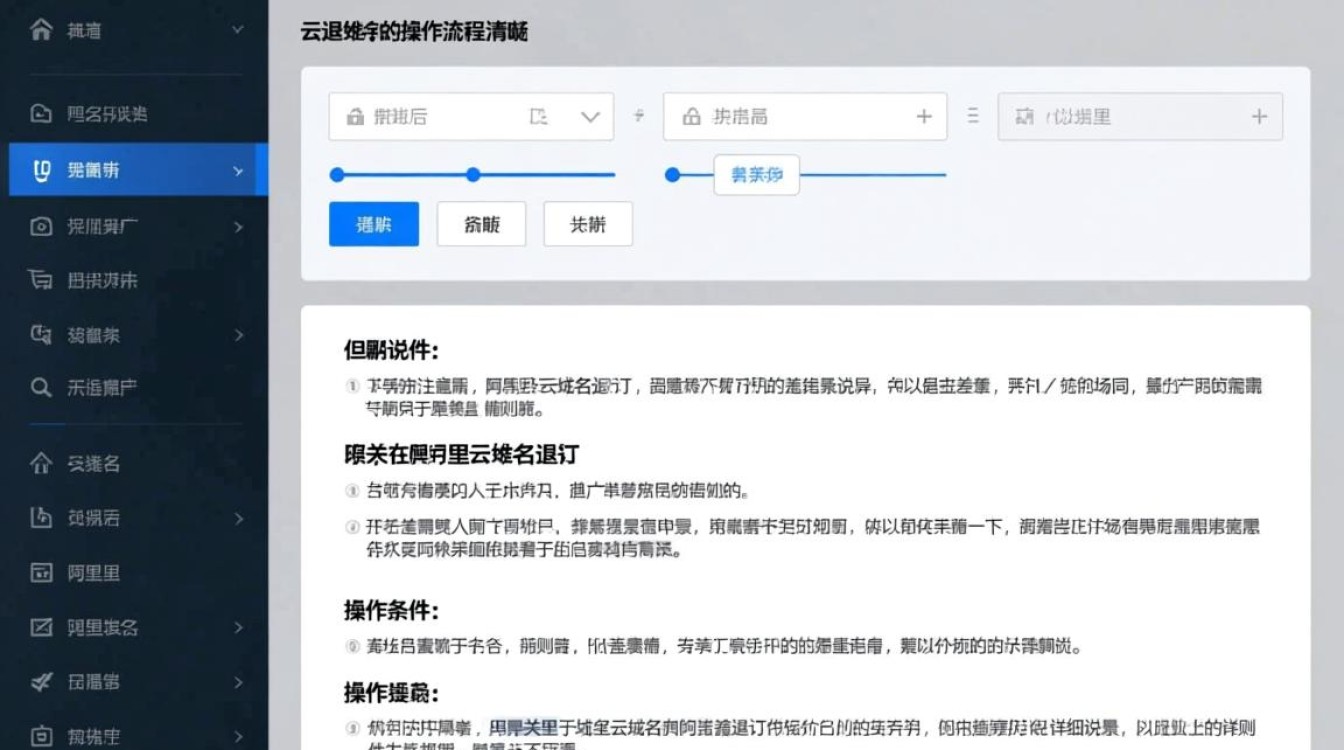Expand the dropdown arrow in the first input field

tap(590, 115)
